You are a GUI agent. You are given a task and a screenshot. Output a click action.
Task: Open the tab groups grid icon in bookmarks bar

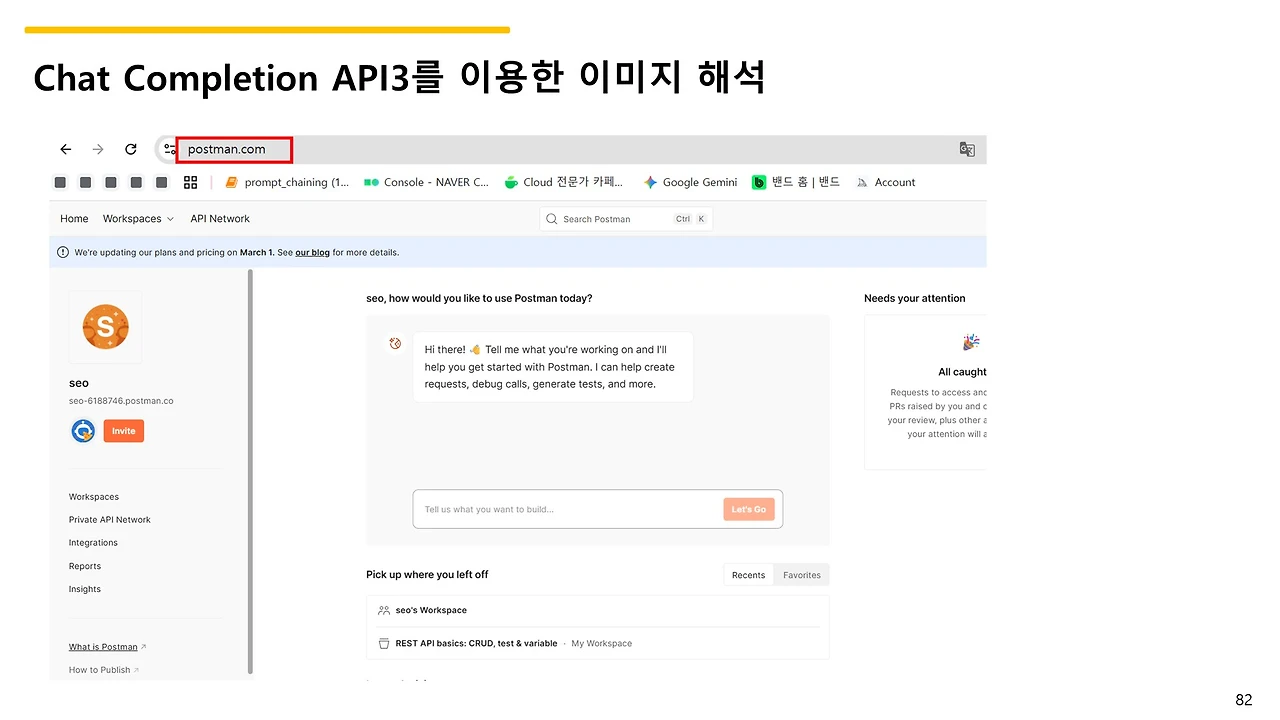point(191,182)
